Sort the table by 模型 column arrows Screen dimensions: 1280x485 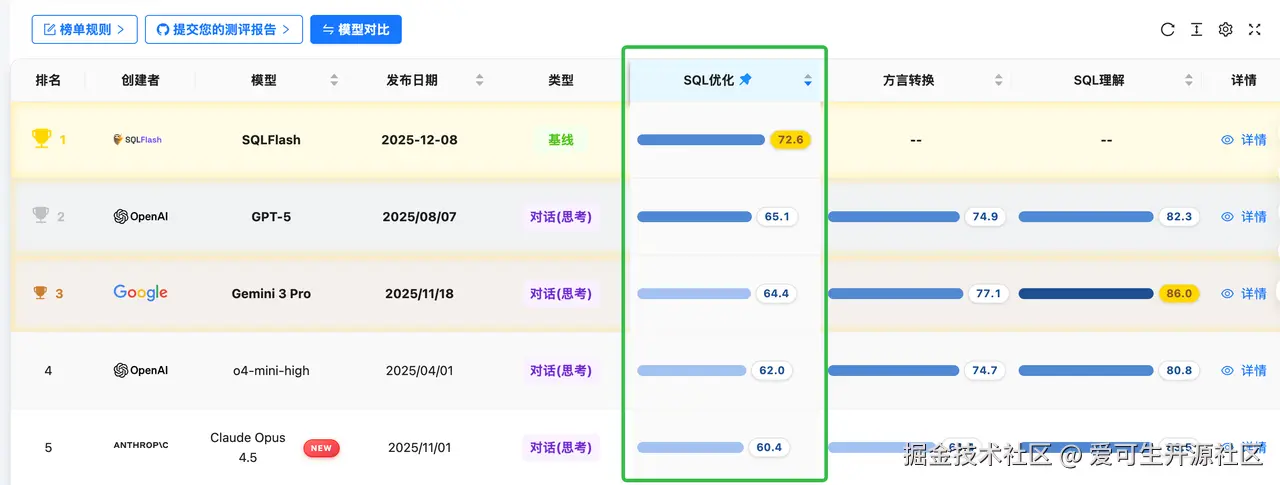click(334, 81)
